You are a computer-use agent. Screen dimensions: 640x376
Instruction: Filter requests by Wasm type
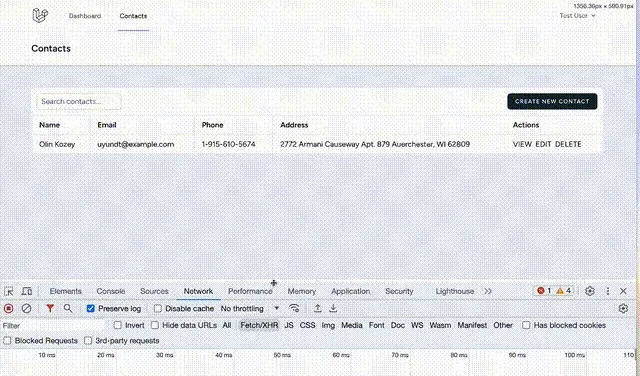(x=440, y=325)
